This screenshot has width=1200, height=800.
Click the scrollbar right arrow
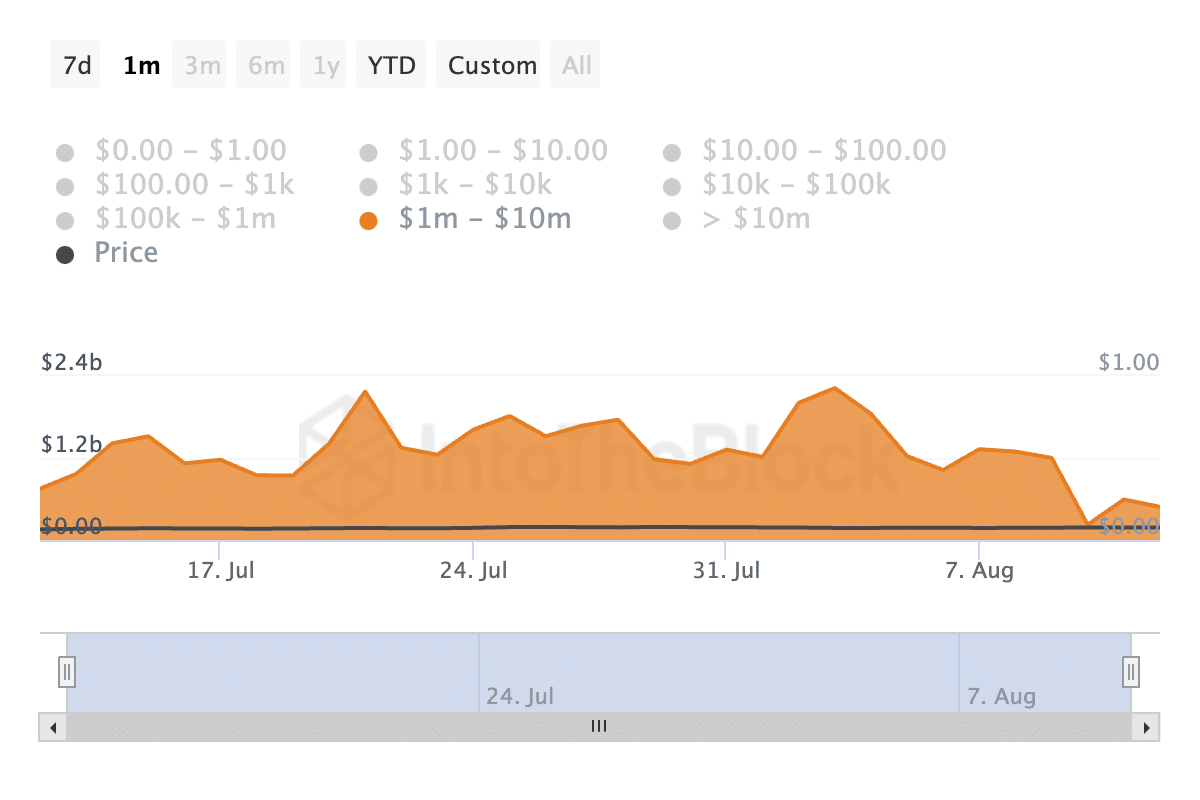point(1146,727)
